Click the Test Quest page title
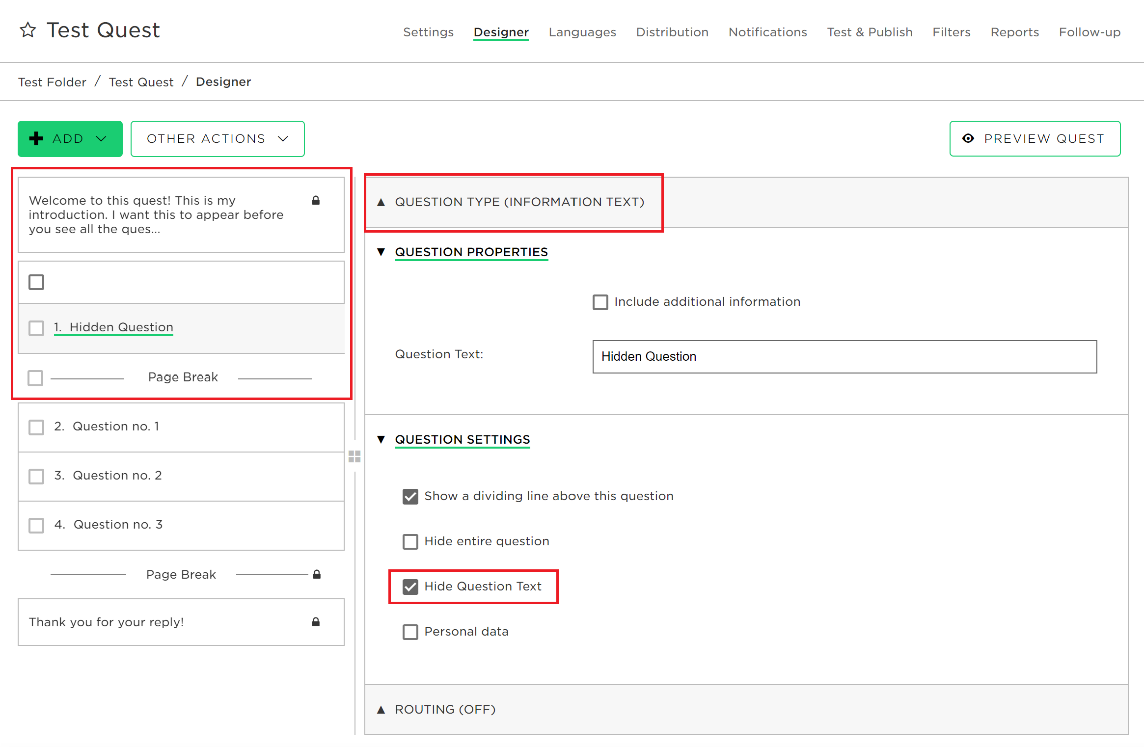1144x747 pixels. 103,30
